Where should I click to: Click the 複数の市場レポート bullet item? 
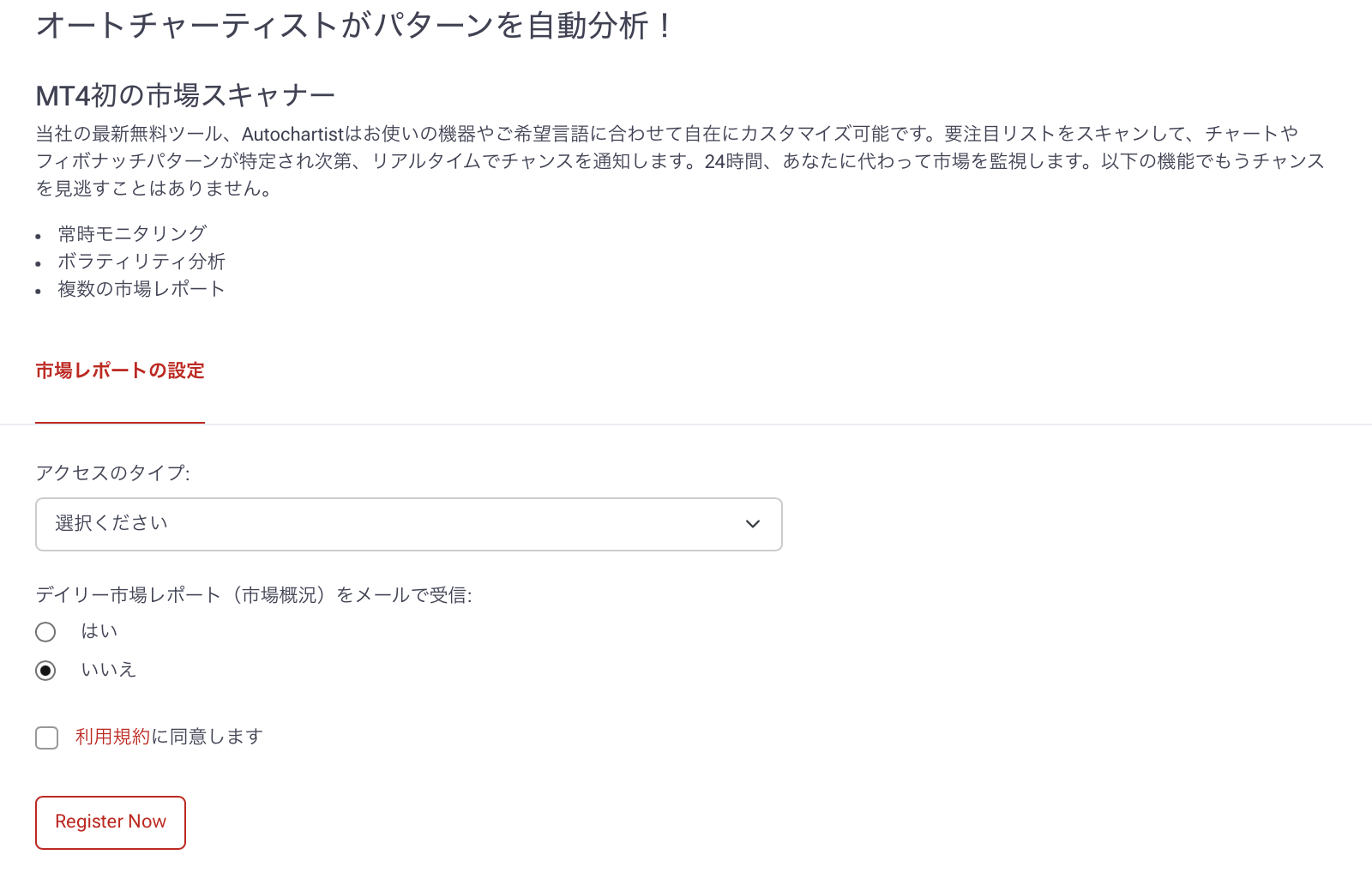pyautogui.click(x=141, y=289)
